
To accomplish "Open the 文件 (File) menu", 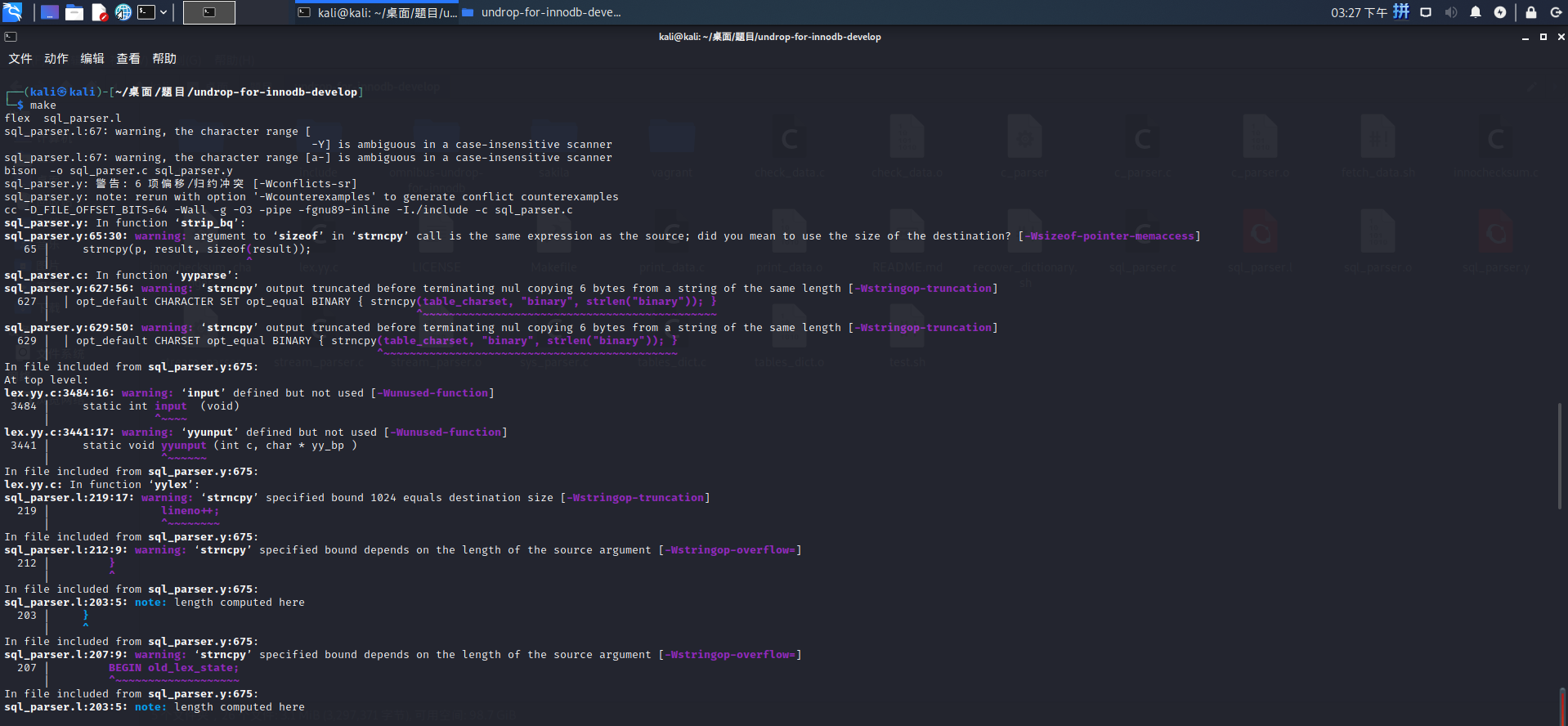I will pos(20,59).
